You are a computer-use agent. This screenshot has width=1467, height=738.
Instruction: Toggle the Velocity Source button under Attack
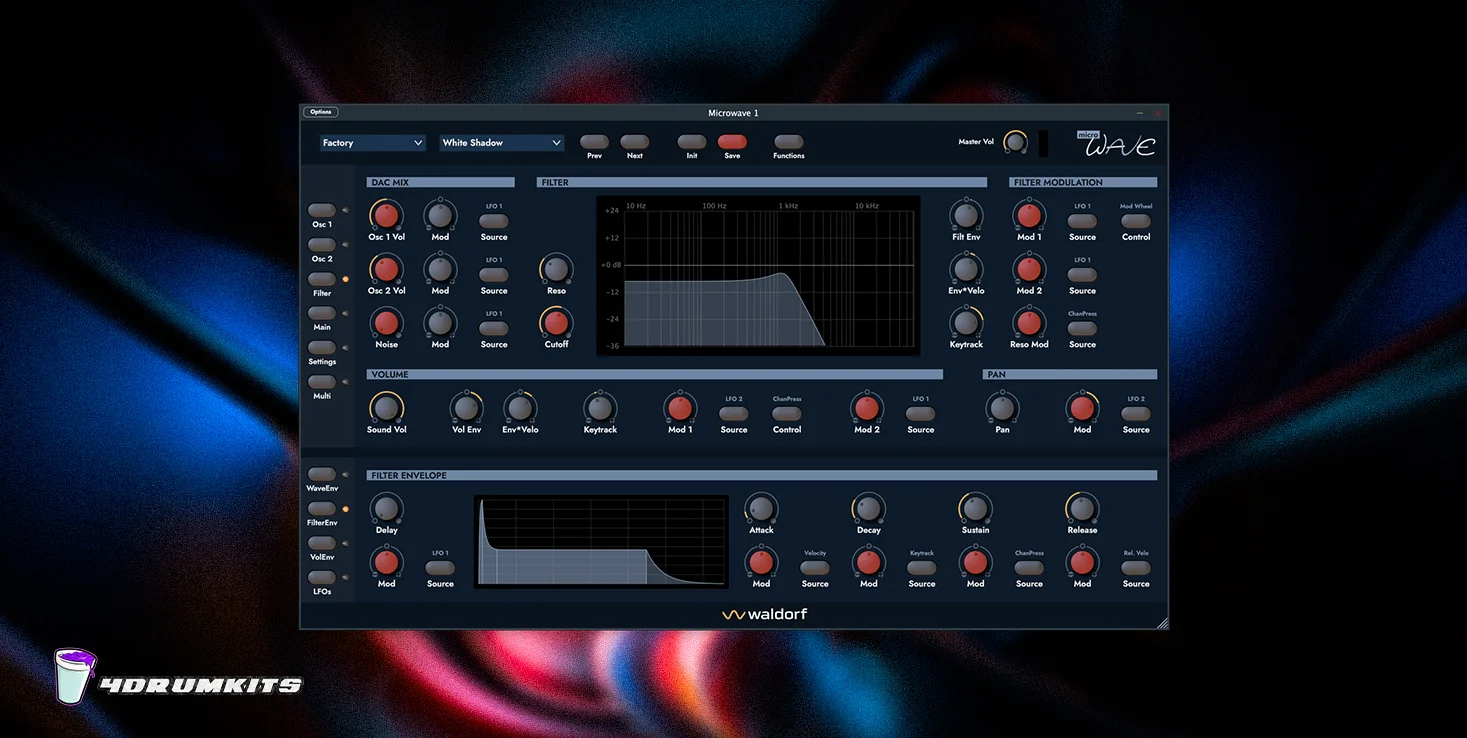[x=815, y=568]
